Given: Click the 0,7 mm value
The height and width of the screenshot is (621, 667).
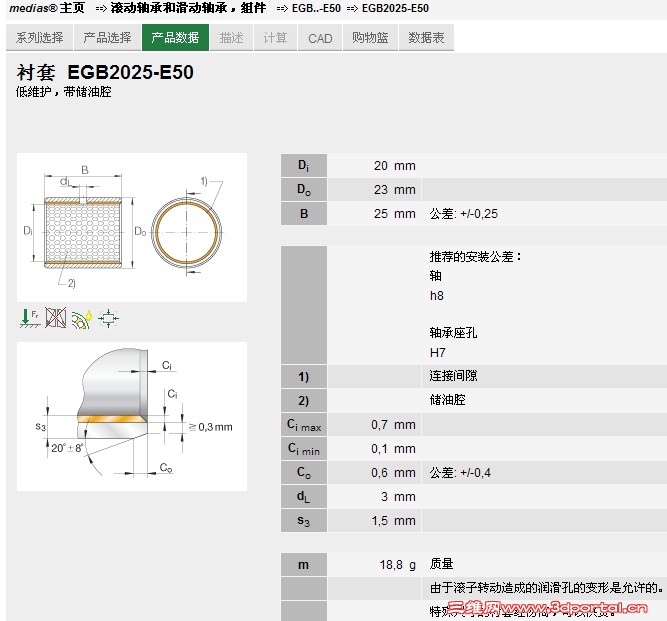Looking at the screenshot, I should (x=393, y=424).
